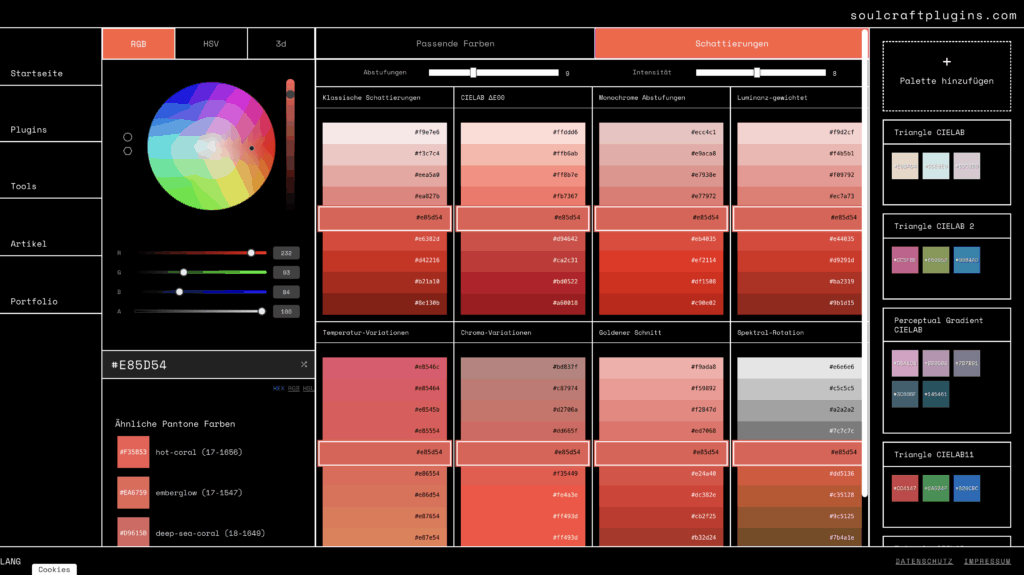The width and height of the screenshot is (1024, 575).
Task: Switch color format to HEX
Action: point(278,388)
